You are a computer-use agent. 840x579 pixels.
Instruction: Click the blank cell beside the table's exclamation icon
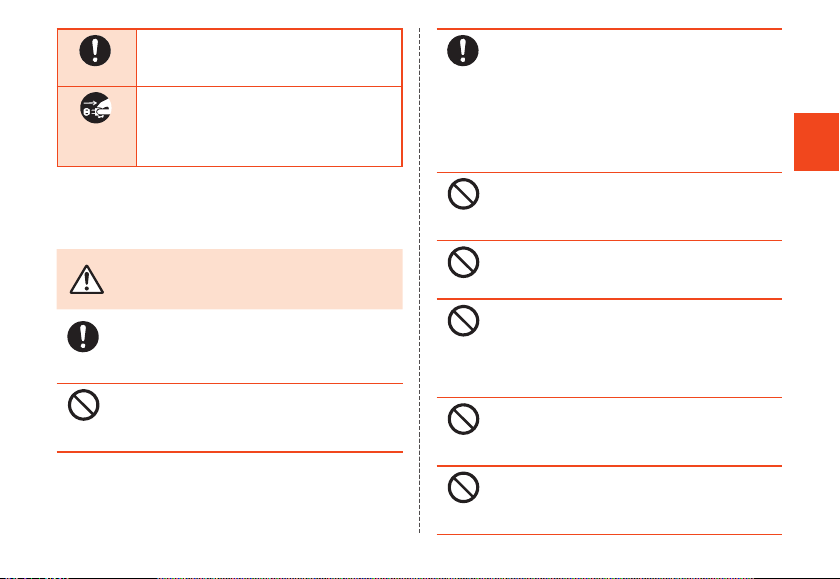[269, 58]
